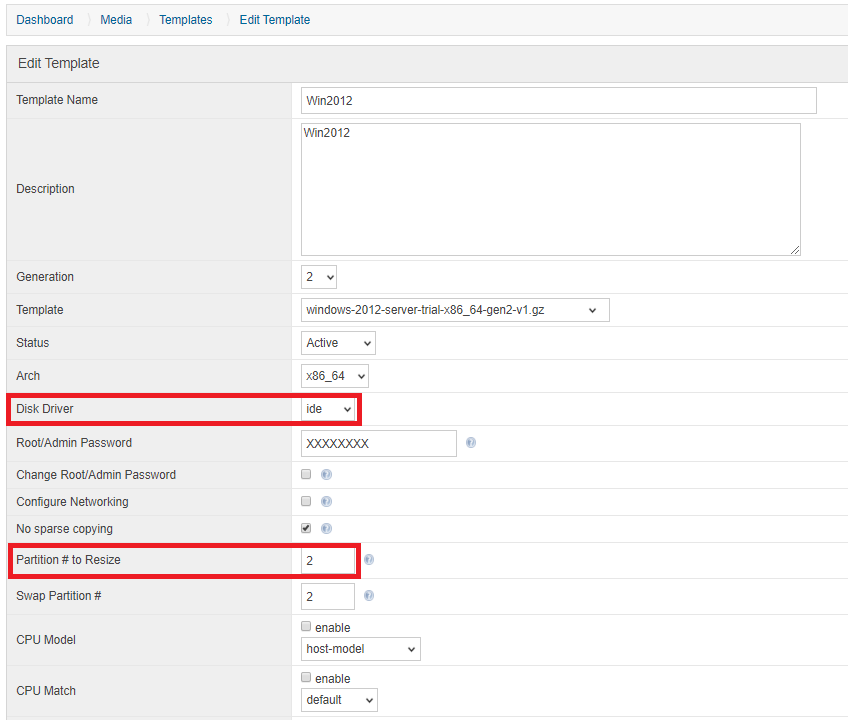Screen dimensions: 848x720
Task: Uncheck the No sparse copying checkbox
Action: tap(306, 528)
